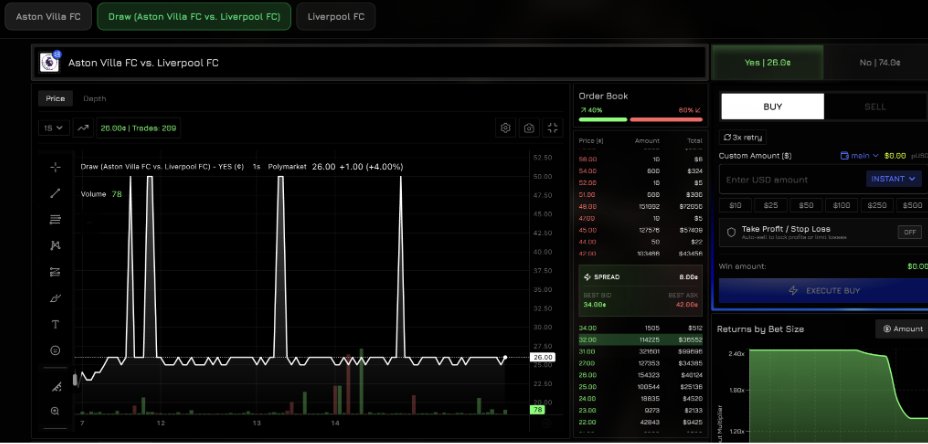The height and width of the screenshot is (444, 928).
Task: Select Yes outcome at 26.0¢
Action: pos(767,62)
